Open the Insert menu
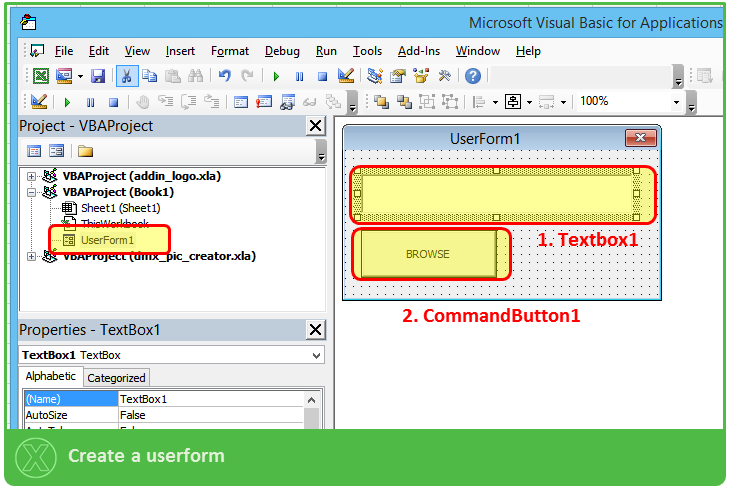 click(x=180, y=51)
